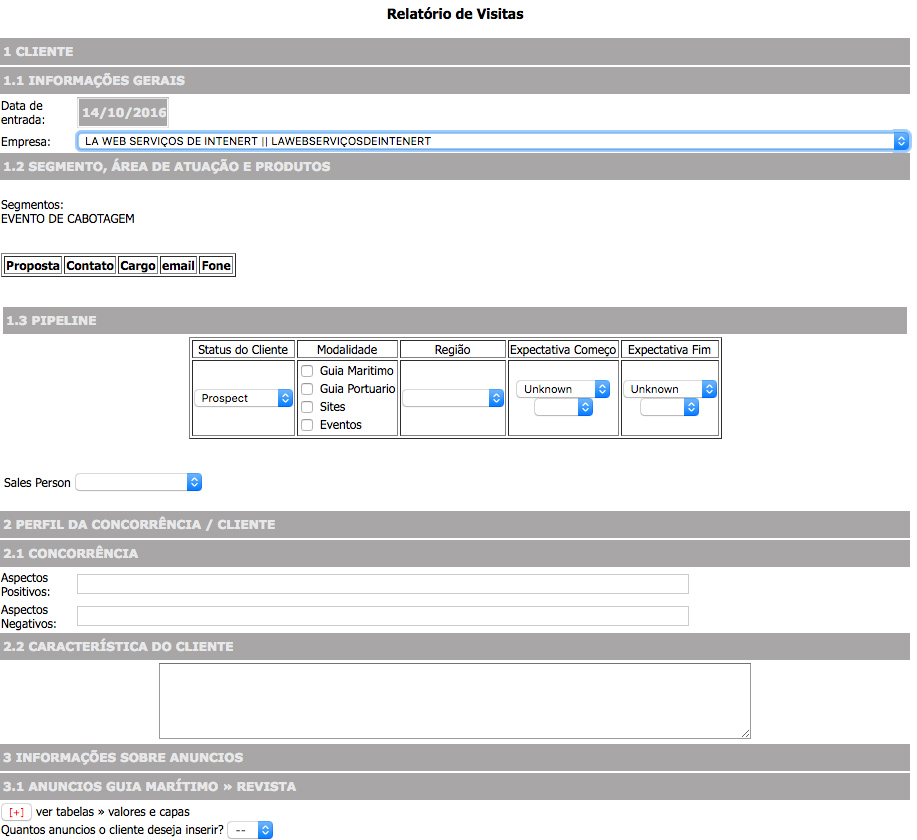Click the 2.1 CONCORRÊNCIA section header
917x840 pixels.
(x=455, y=553)
